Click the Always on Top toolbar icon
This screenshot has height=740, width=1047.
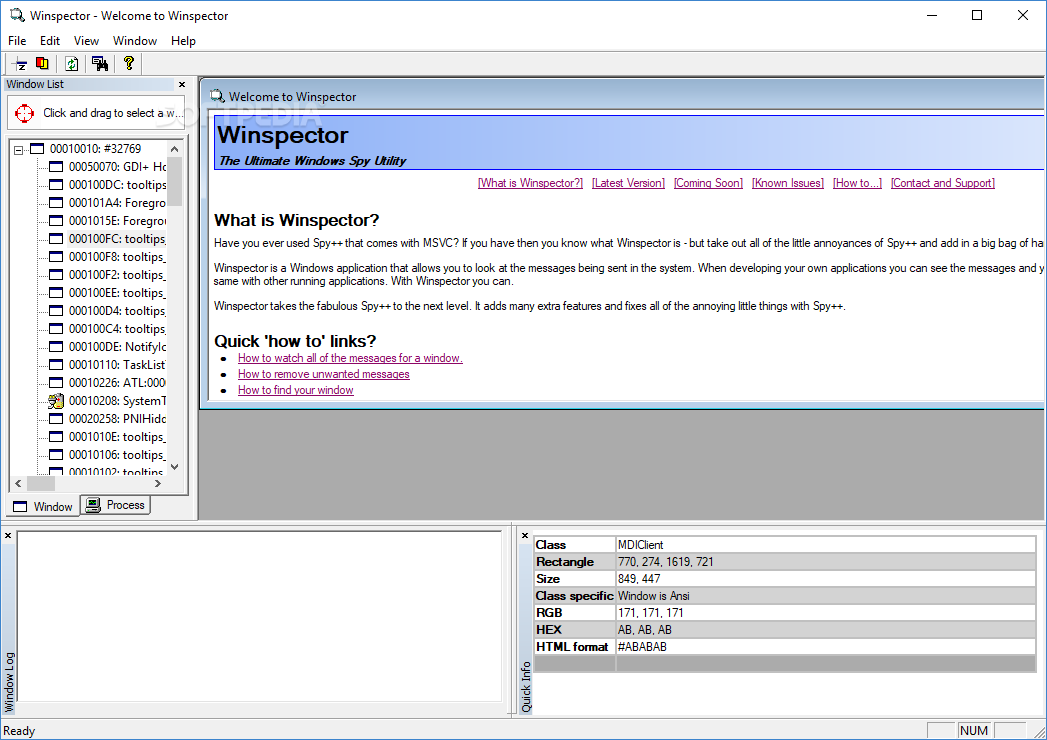pos(21,64)
